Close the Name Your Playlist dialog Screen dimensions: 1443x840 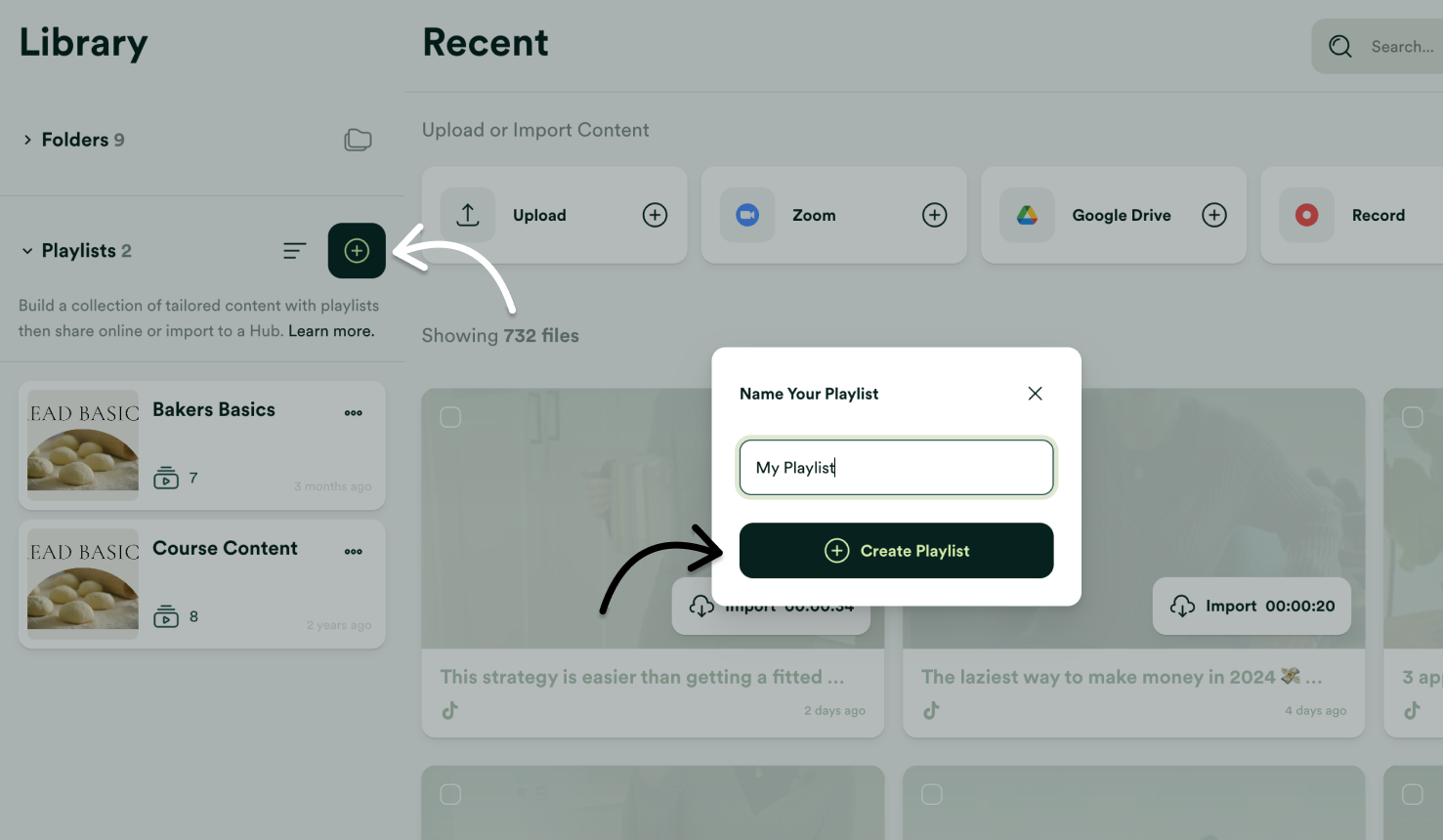(x=1035, y=393)
